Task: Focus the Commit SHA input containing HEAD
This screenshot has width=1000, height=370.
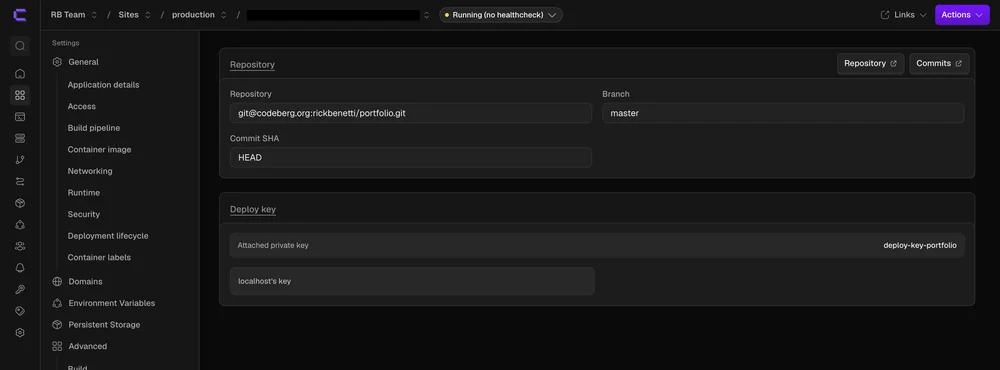Action: (411, 158)
